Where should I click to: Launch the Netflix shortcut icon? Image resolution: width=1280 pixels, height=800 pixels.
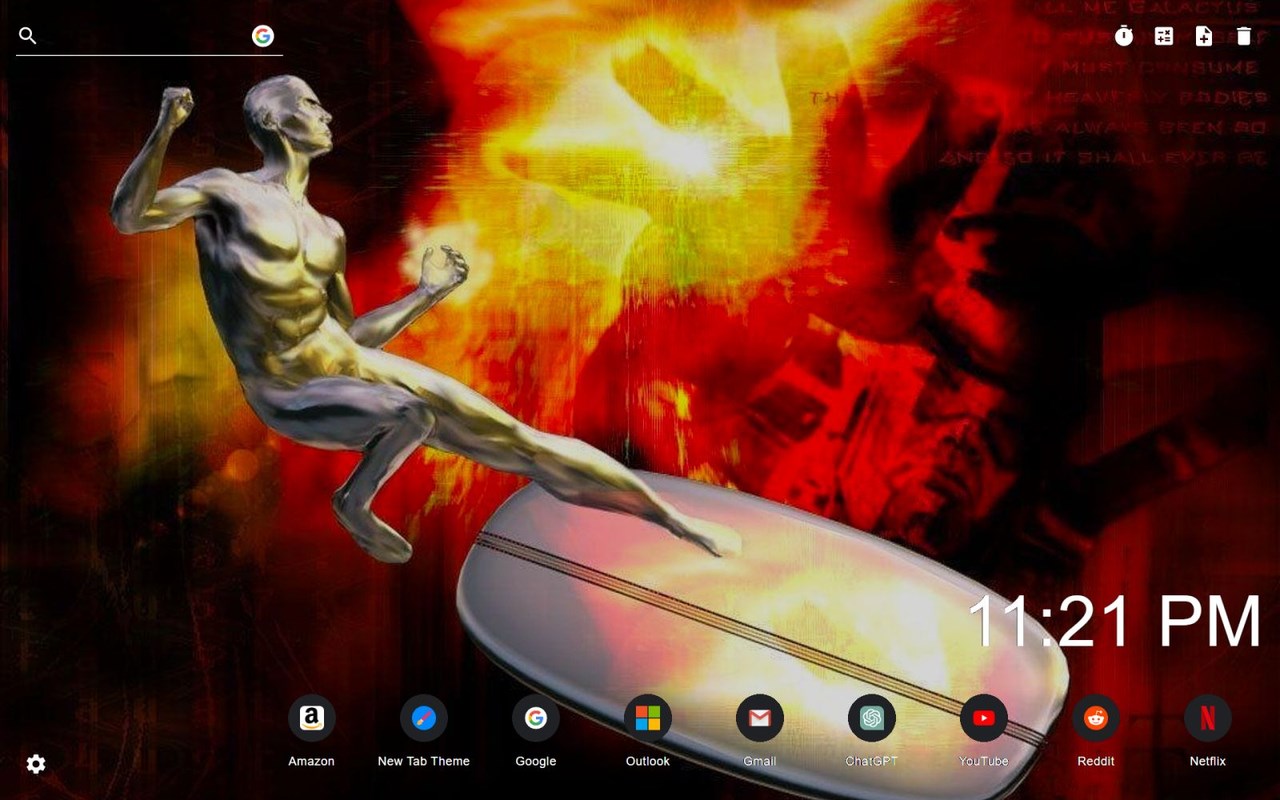click(1208, 718)
